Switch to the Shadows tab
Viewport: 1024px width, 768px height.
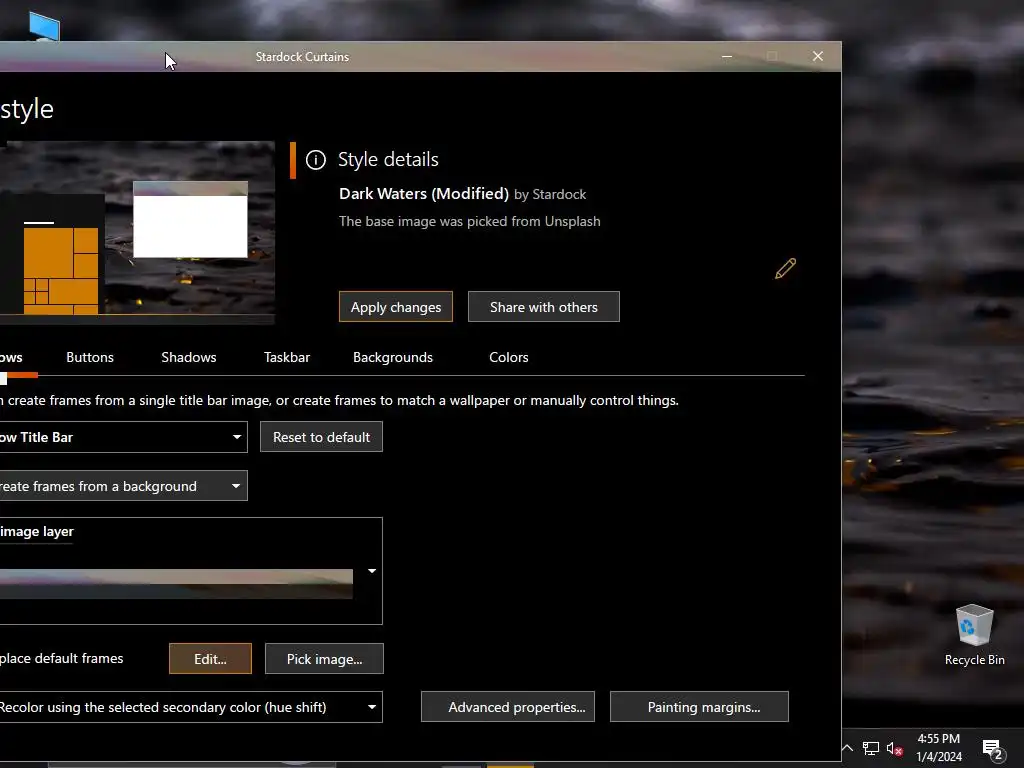(189, 357)
